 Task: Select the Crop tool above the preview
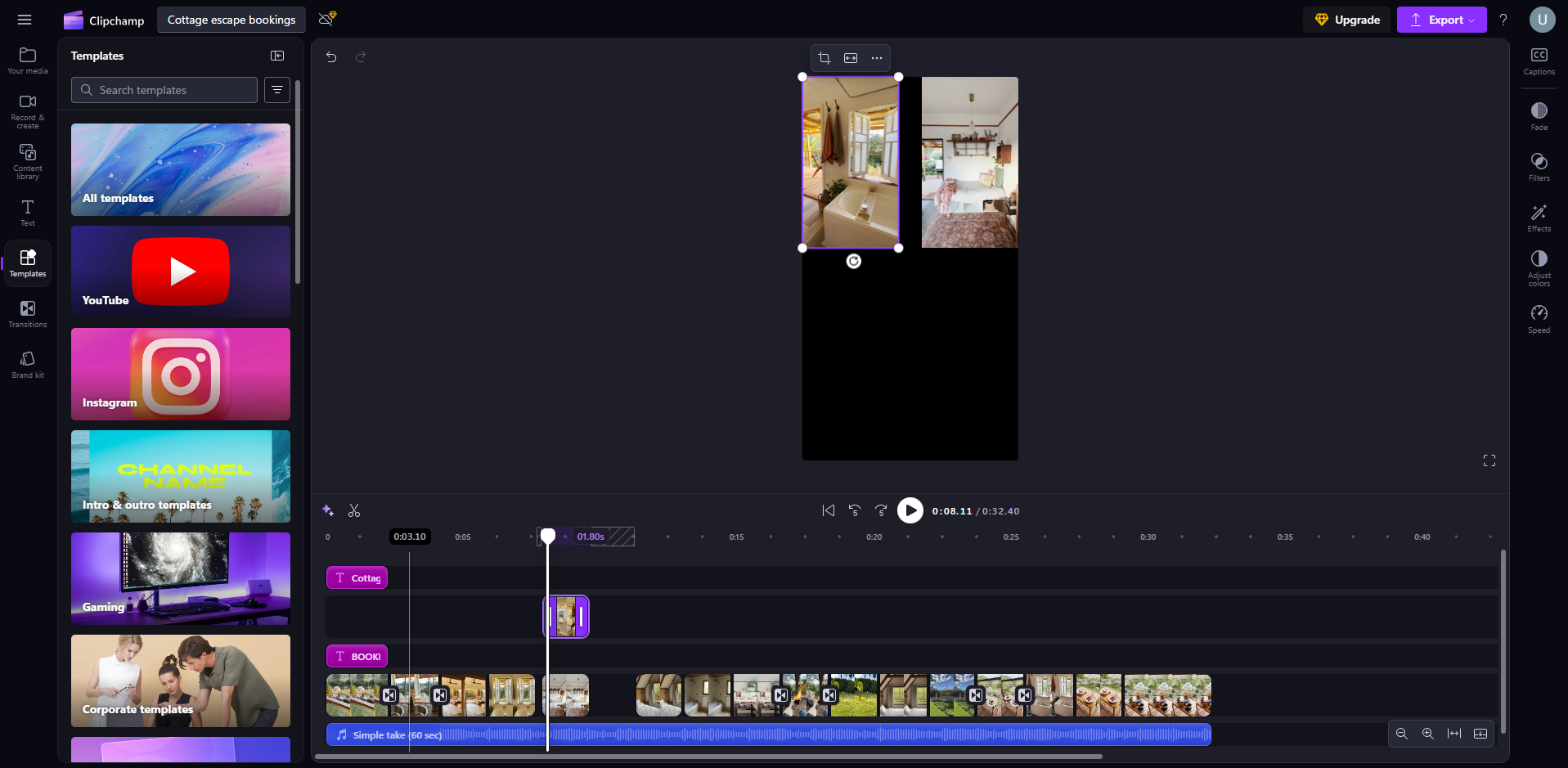pos(824,57)
